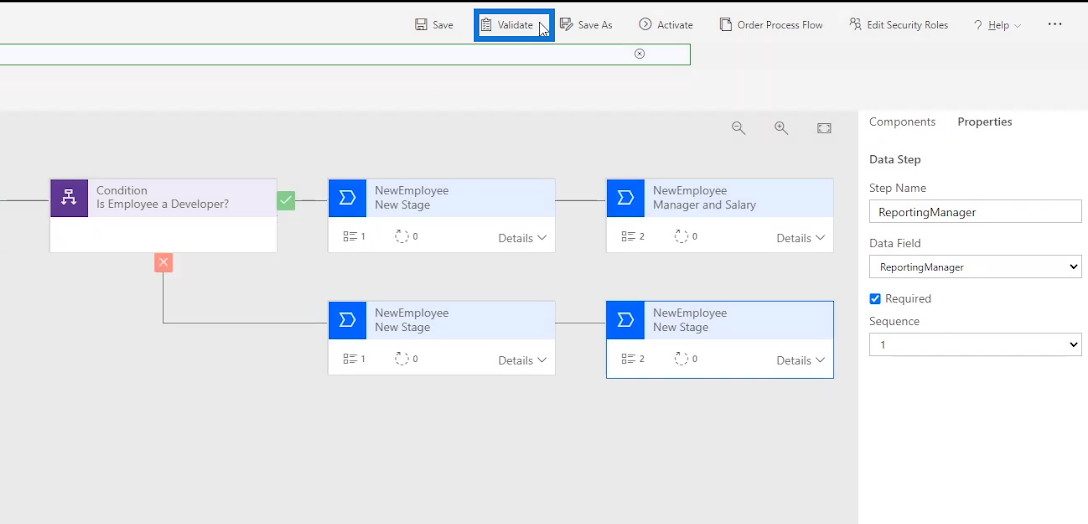Select the top-left New Stage icon after the checkmark

pos(347,198)
